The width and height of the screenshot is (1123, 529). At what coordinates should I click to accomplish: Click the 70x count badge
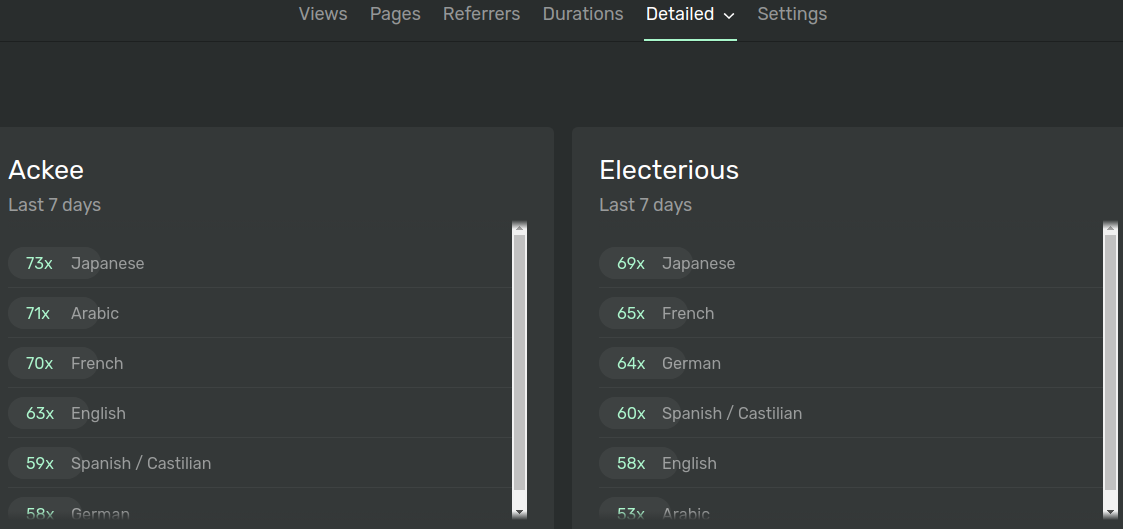(39, 363)
